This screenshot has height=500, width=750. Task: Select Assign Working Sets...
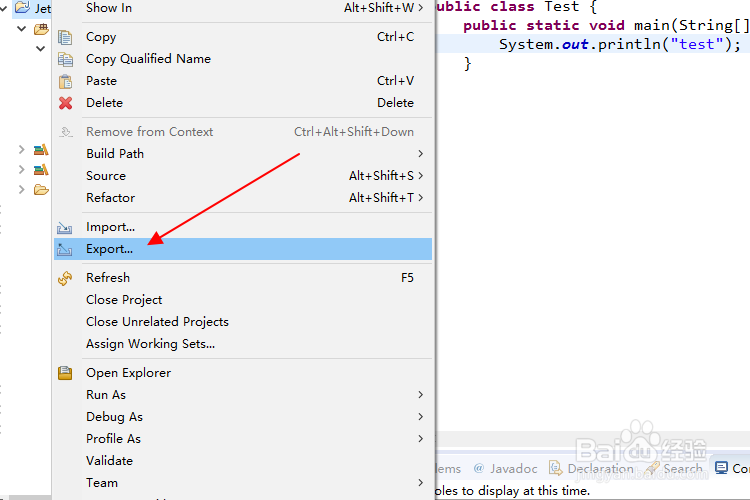point(243,344)
